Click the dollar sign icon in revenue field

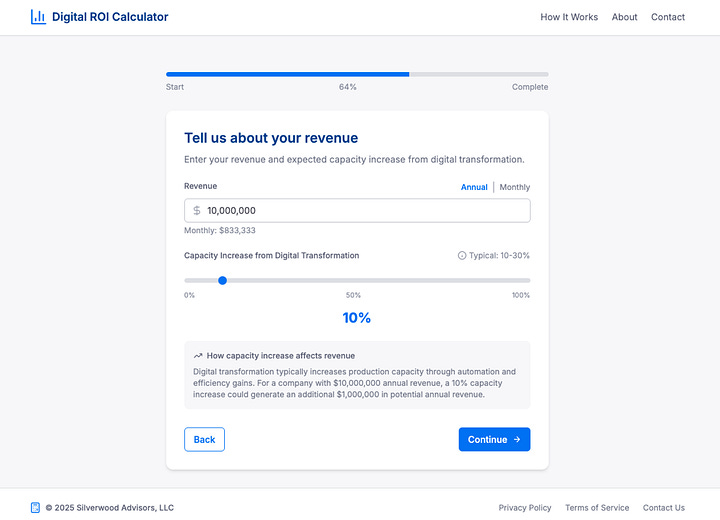click(x=197, y=210)
